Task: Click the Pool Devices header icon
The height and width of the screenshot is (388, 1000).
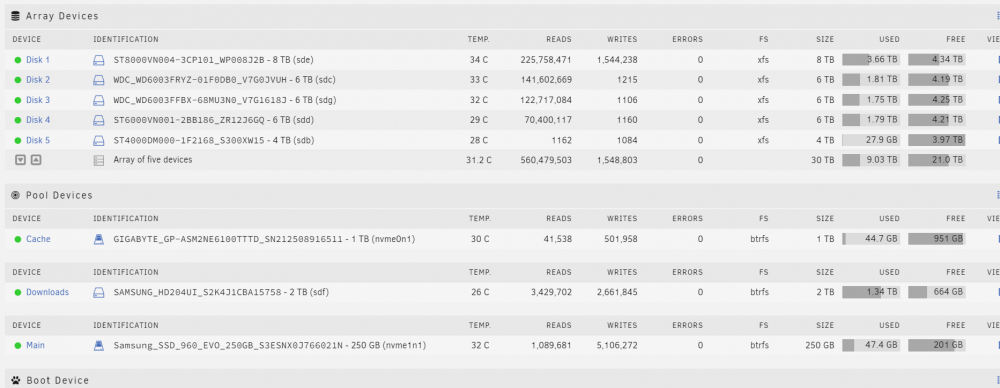Action: coord(16,195)
